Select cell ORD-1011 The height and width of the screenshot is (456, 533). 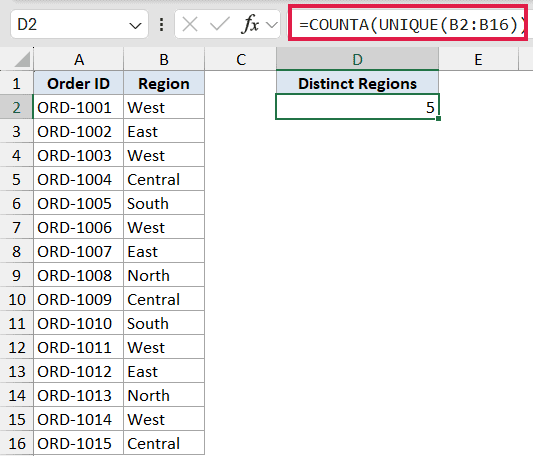79,347
